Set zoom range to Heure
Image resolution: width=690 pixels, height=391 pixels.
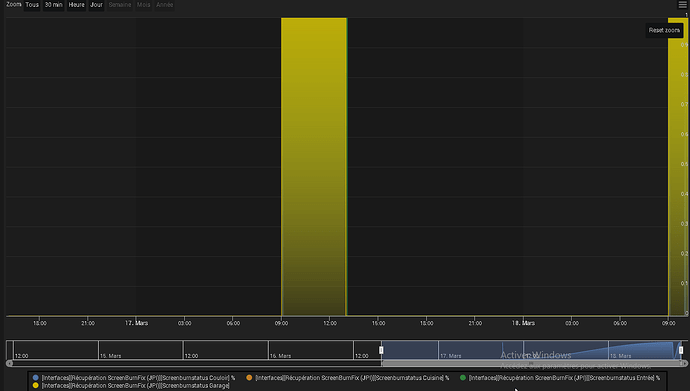(77, 5)
